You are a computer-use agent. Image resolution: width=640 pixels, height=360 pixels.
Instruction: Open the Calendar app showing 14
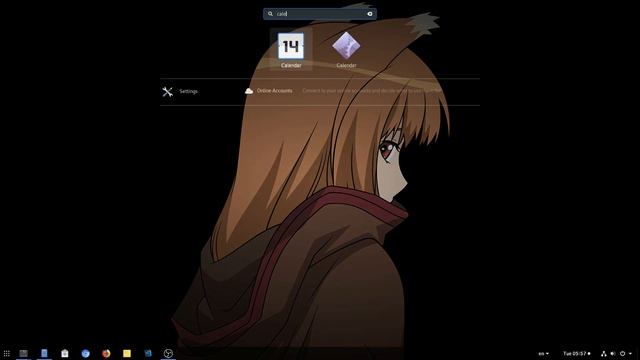291,49
